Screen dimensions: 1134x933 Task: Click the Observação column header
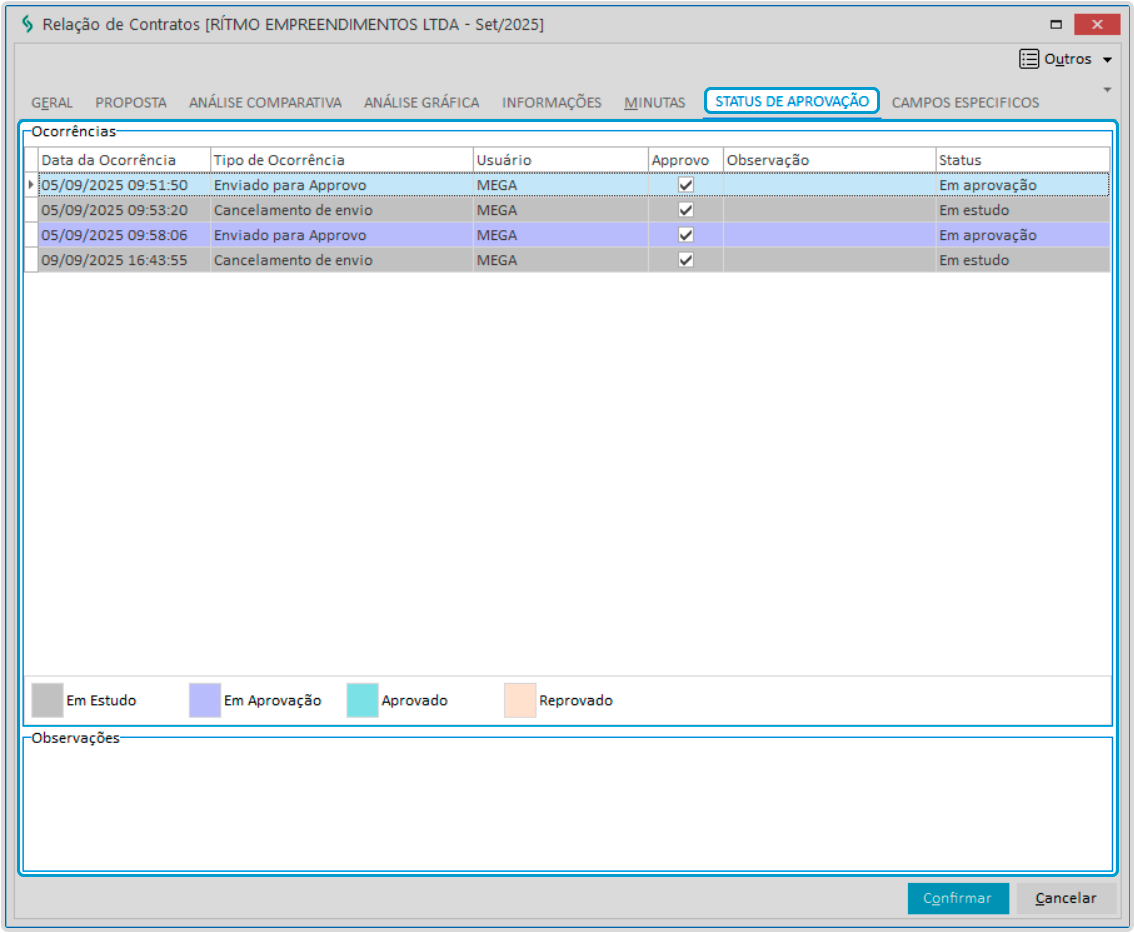point(830,160)
